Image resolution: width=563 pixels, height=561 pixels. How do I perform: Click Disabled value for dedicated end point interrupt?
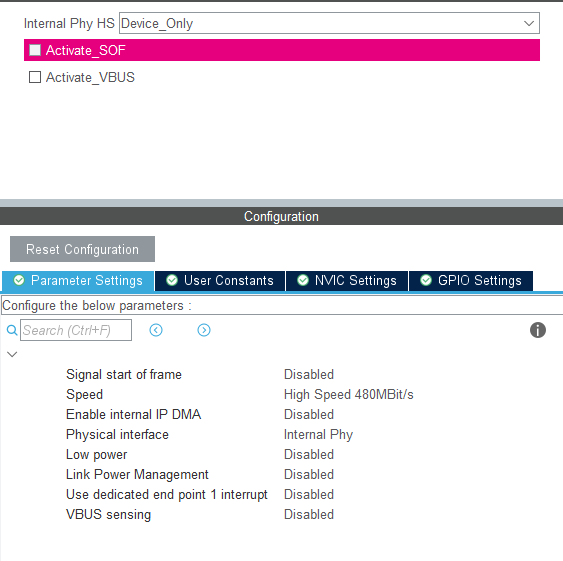coord(309,495)
